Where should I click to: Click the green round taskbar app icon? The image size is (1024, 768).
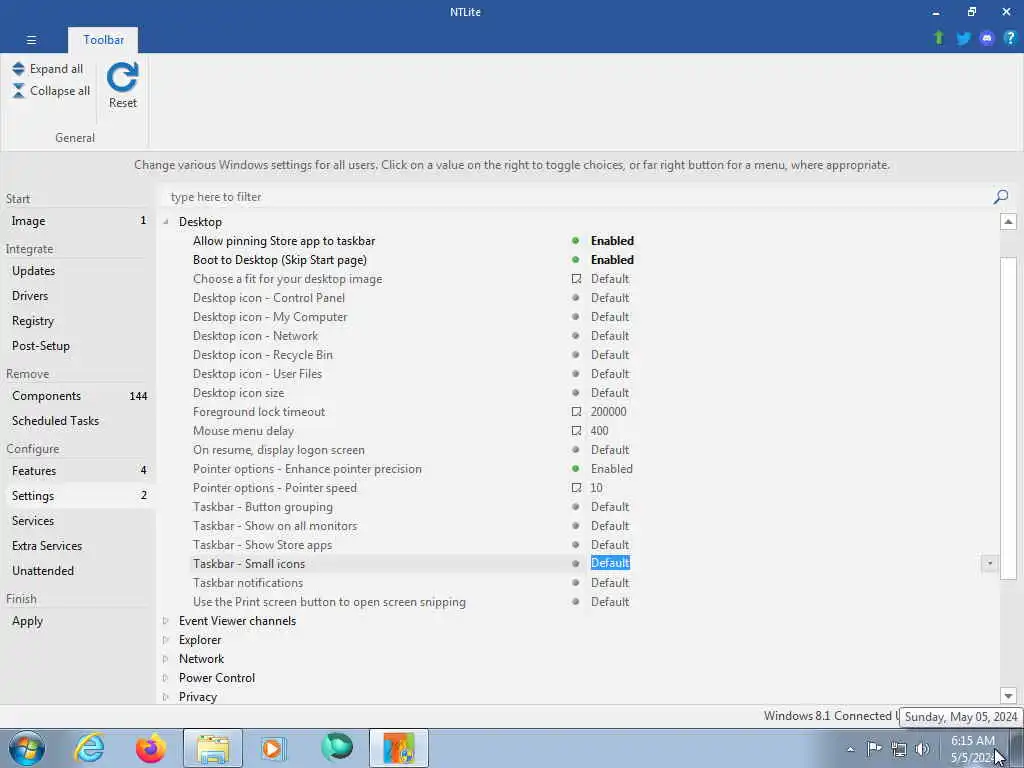point(337,748)
